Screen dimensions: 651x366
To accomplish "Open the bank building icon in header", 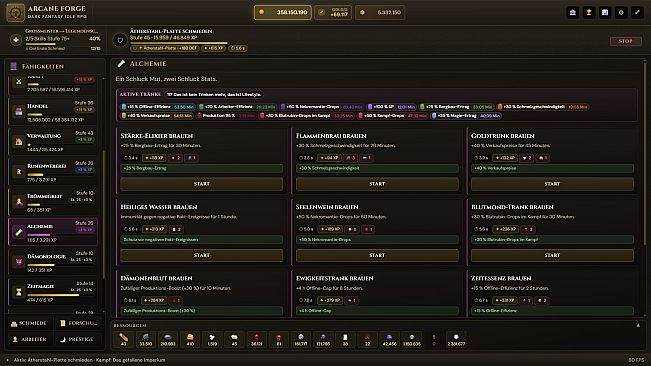I will pos(573,12).
